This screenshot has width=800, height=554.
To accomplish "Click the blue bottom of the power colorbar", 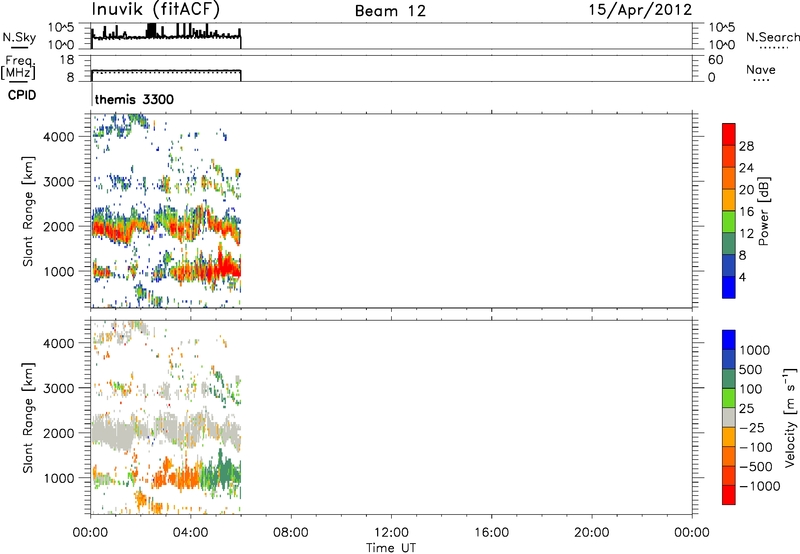I will click(729, 287).
